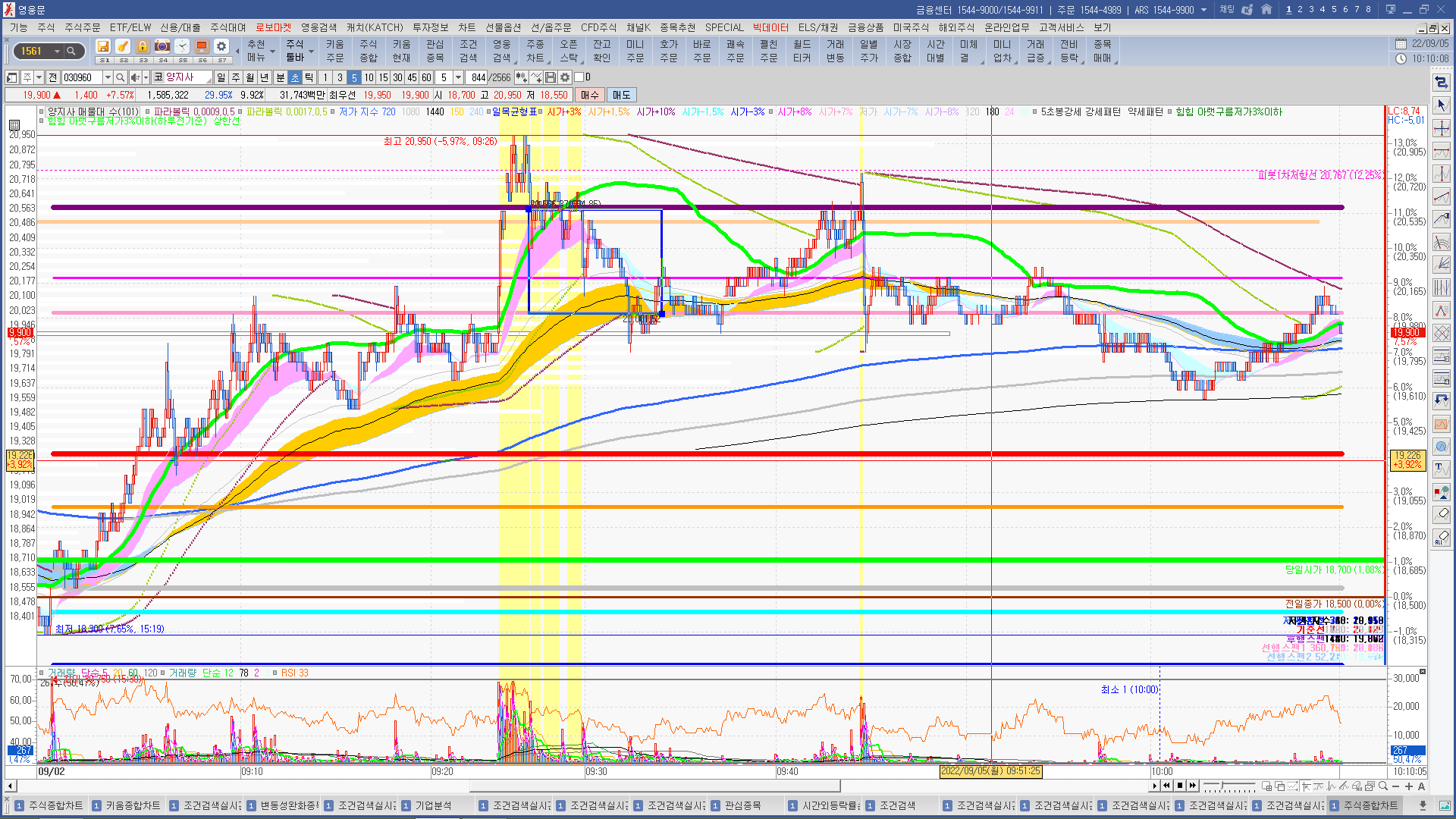
Task: Open the 로보마켓 menu
Action: click(x=273, y=27)
